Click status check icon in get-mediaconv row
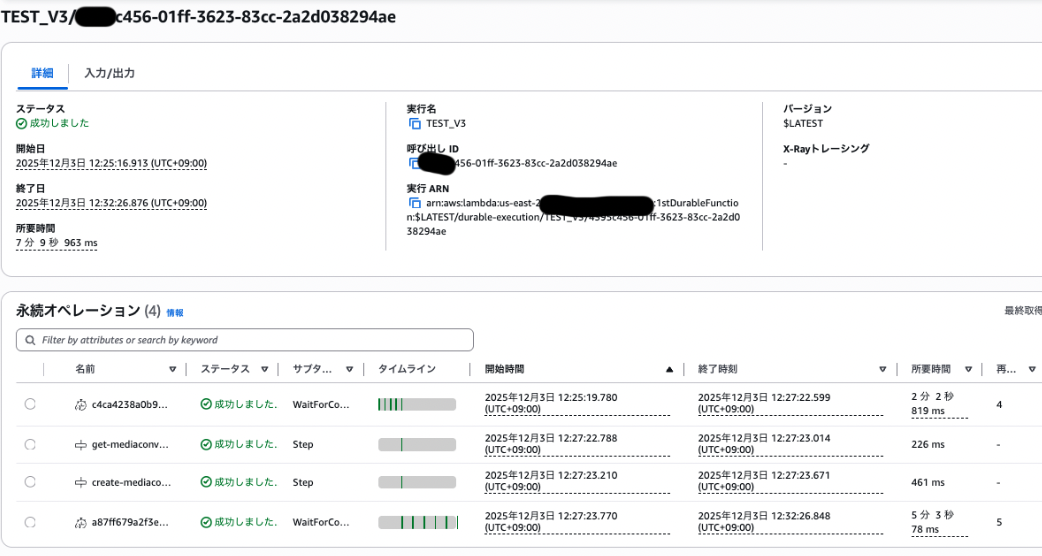Viewport: 1042px width, 556px height. click(x=206, y=444)
